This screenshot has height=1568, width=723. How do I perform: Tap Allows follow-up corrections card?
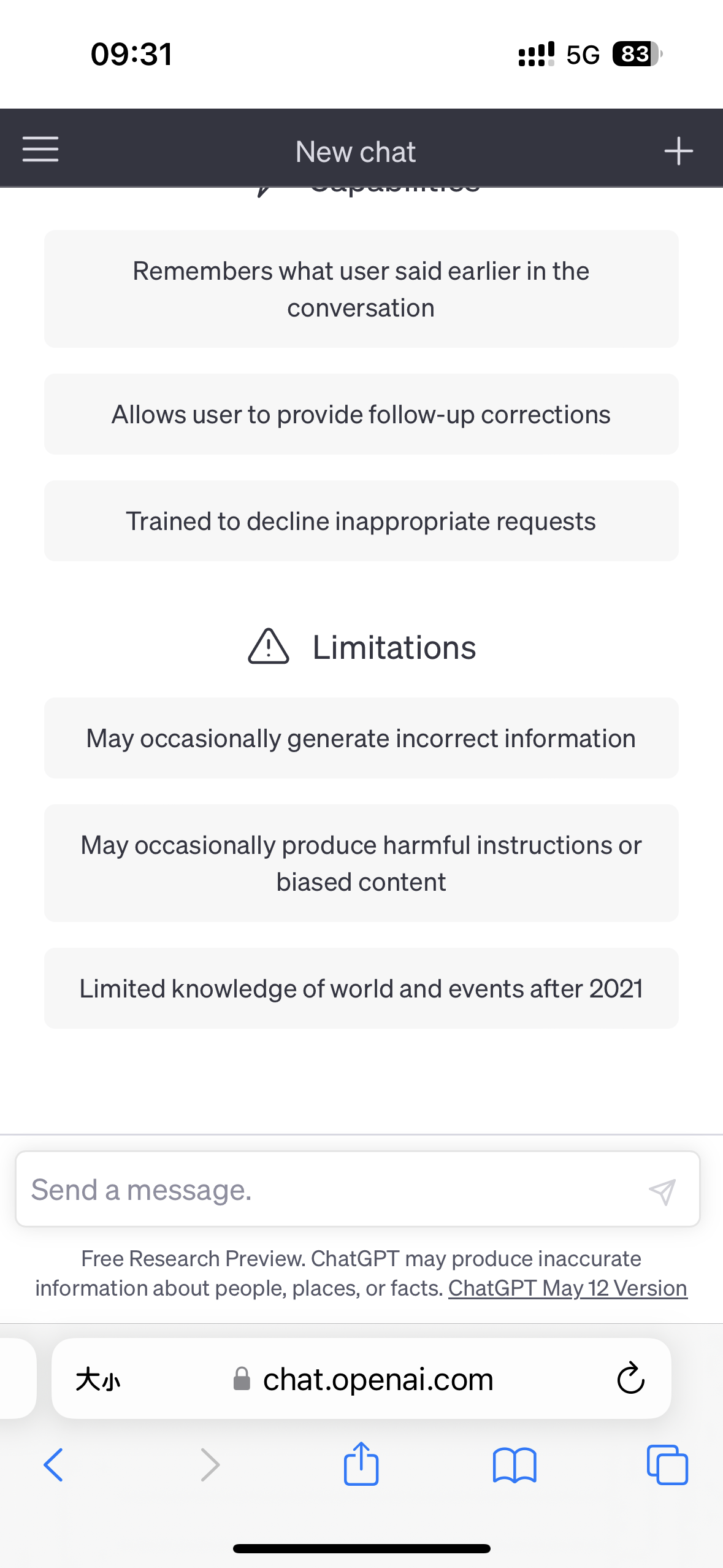click(361, 415)
